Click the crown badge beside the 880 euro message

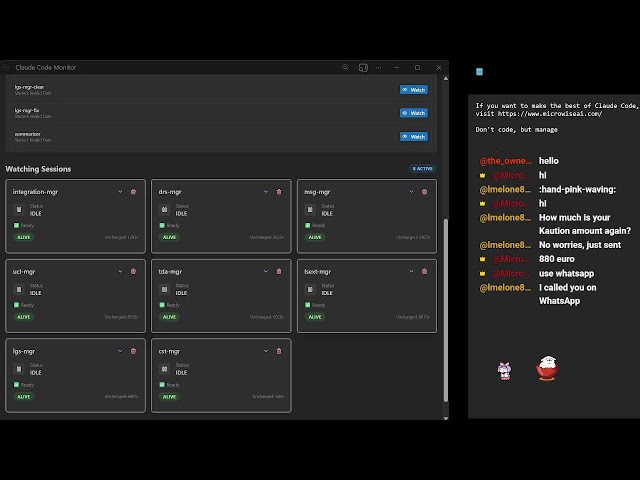pyautogui.click(x=482, y=259)
